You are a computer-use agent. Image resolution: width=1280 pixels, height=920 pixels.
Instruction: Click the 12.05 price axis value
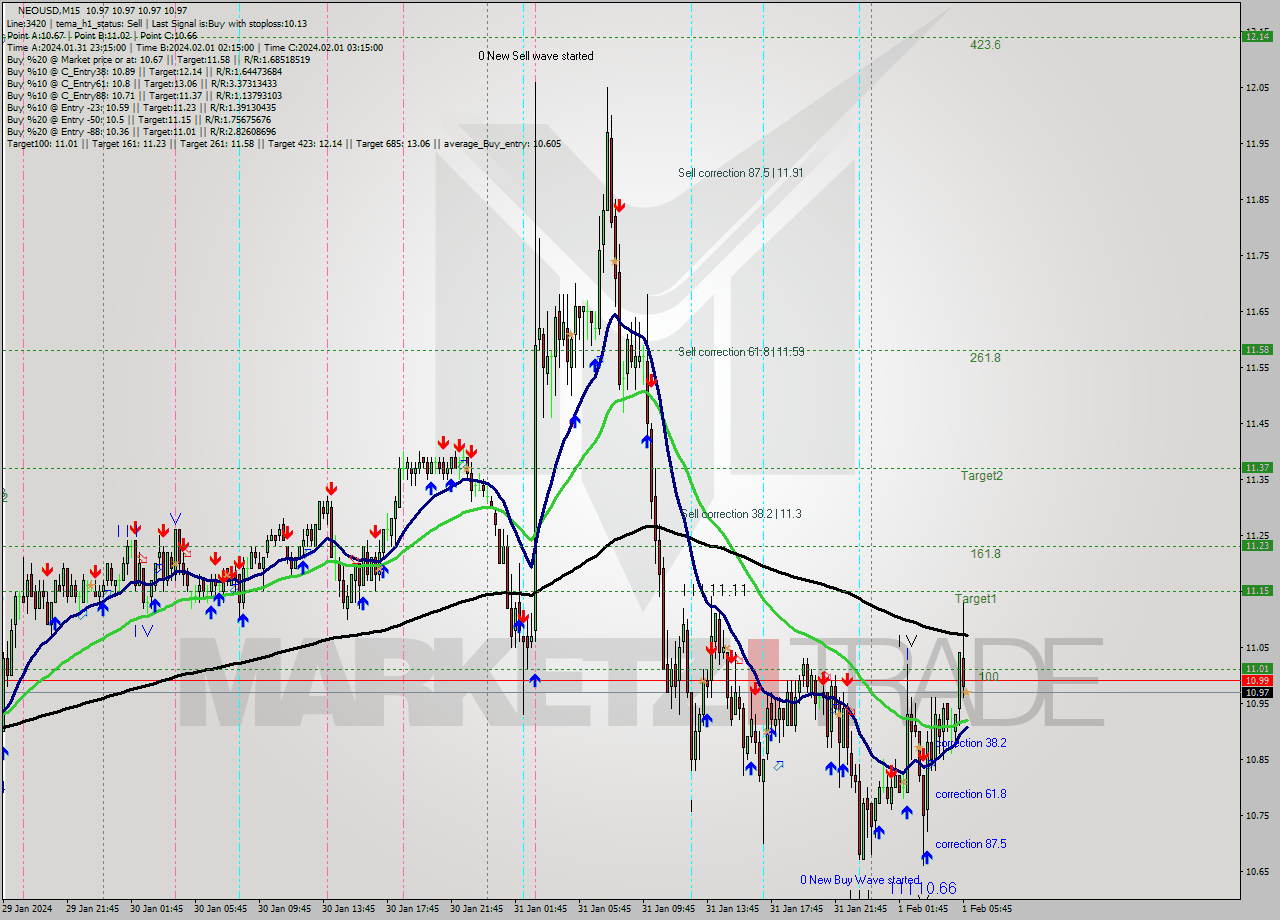tap(1257, 88)
